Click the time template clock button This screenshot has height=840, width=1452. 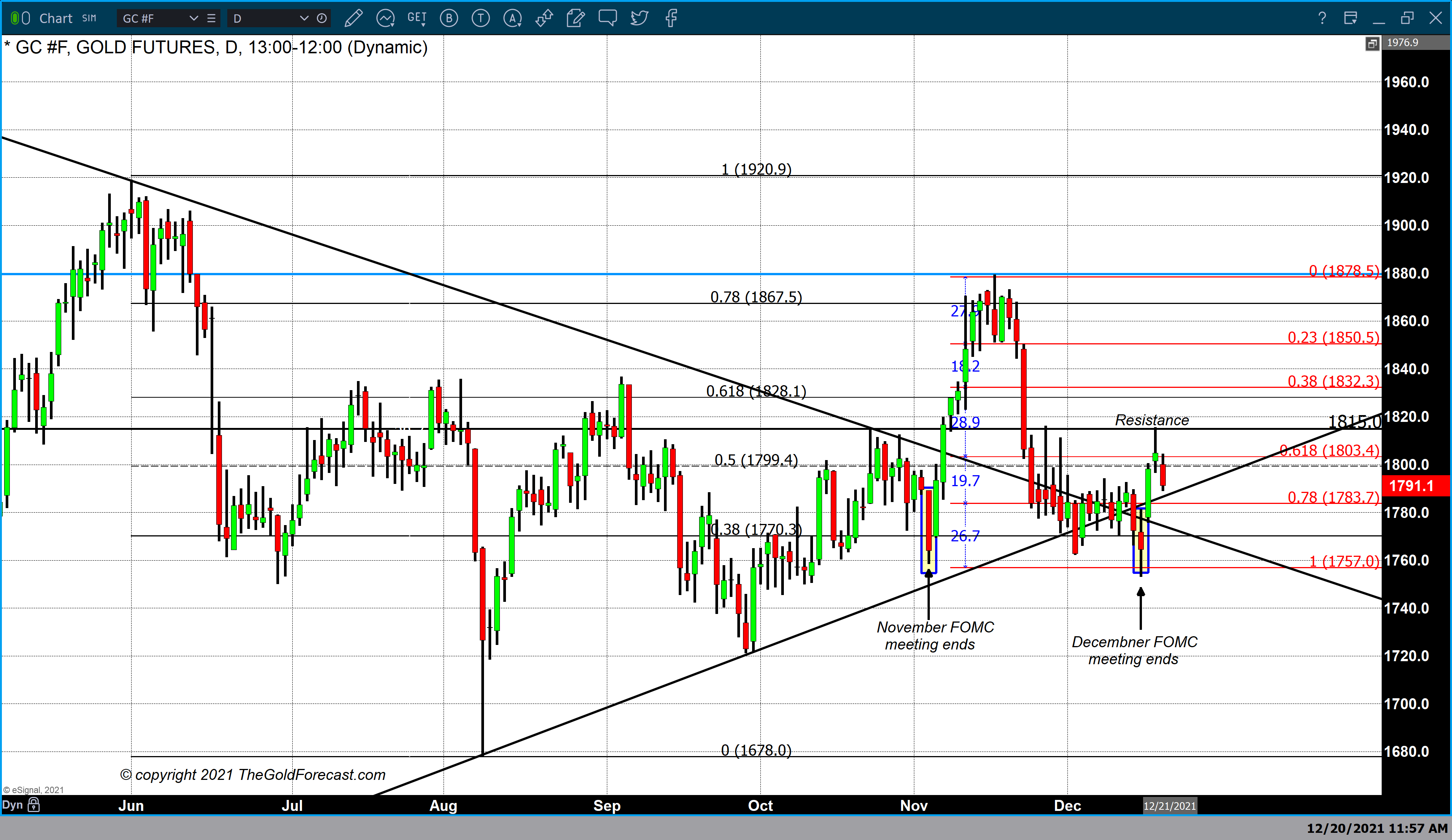coord(322,19)
